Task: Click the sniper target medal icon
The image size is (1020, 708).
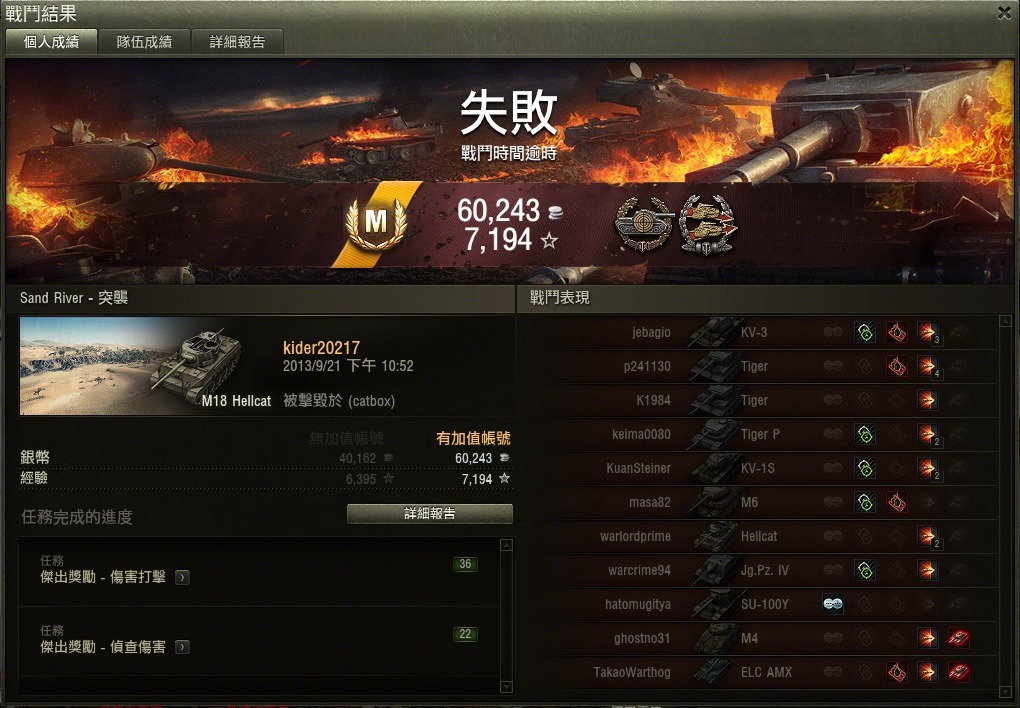Action: coord(643,225)
